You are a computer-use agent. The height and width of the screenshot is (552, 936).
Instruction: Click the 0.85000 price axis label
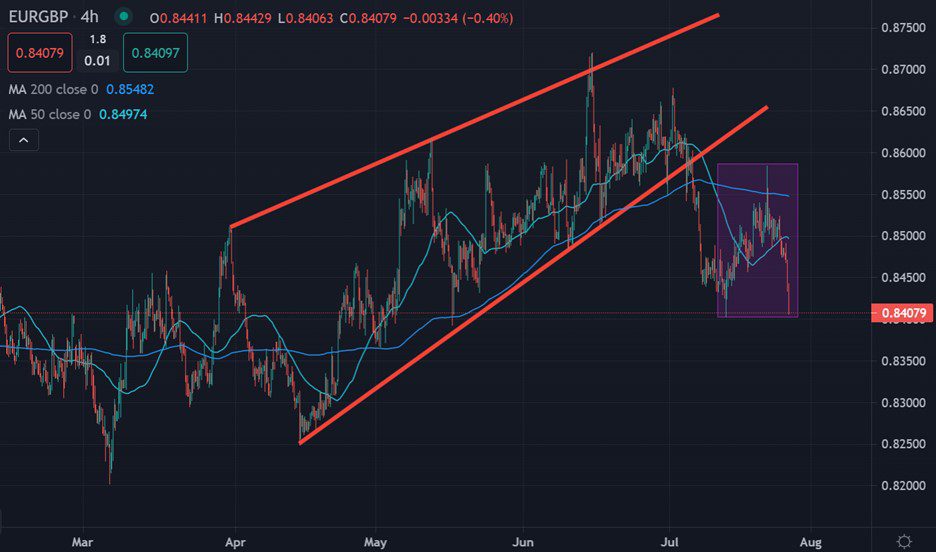click(x=903, y=236)
